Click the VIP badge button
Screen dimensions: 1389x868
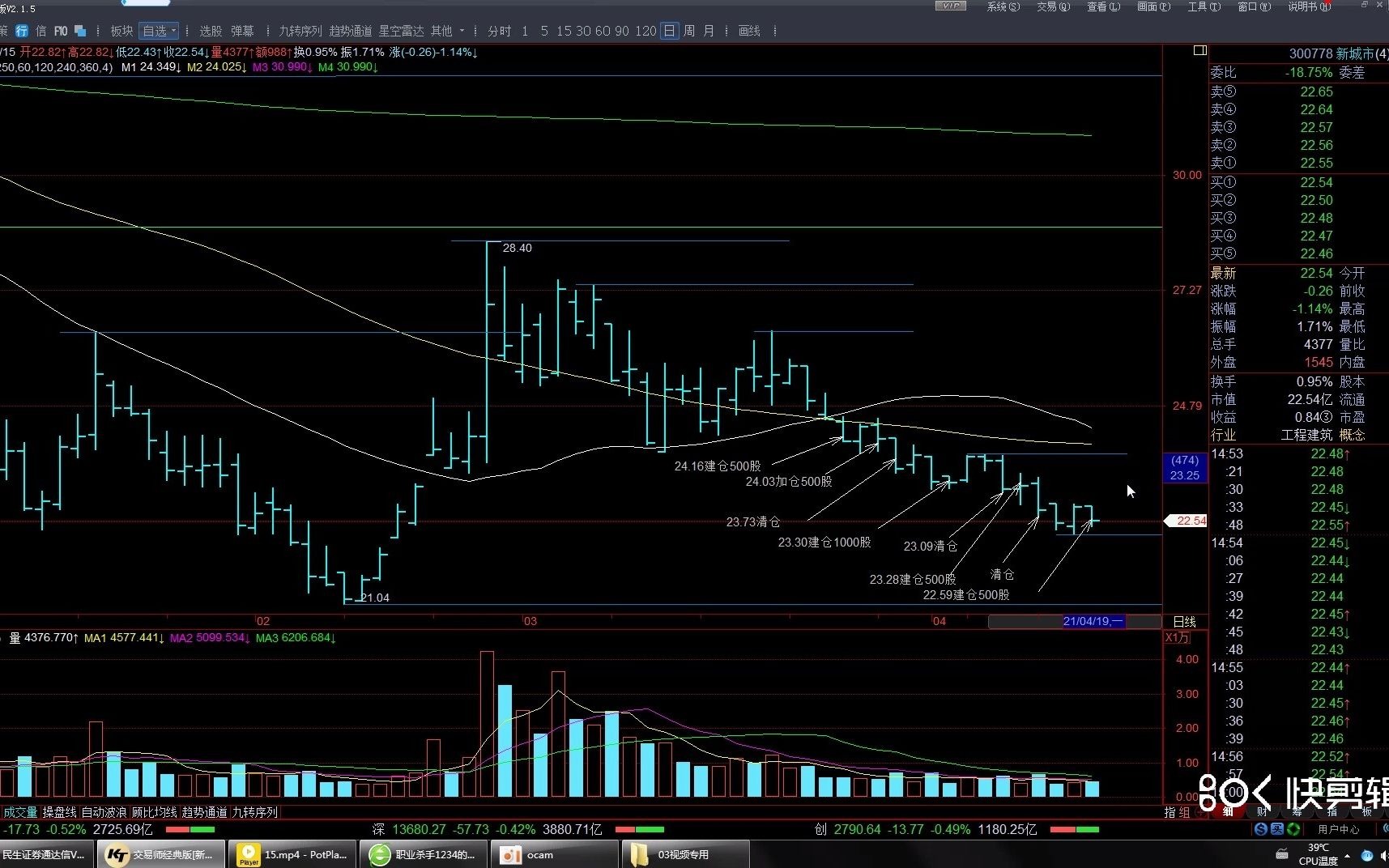click(951, 6)
